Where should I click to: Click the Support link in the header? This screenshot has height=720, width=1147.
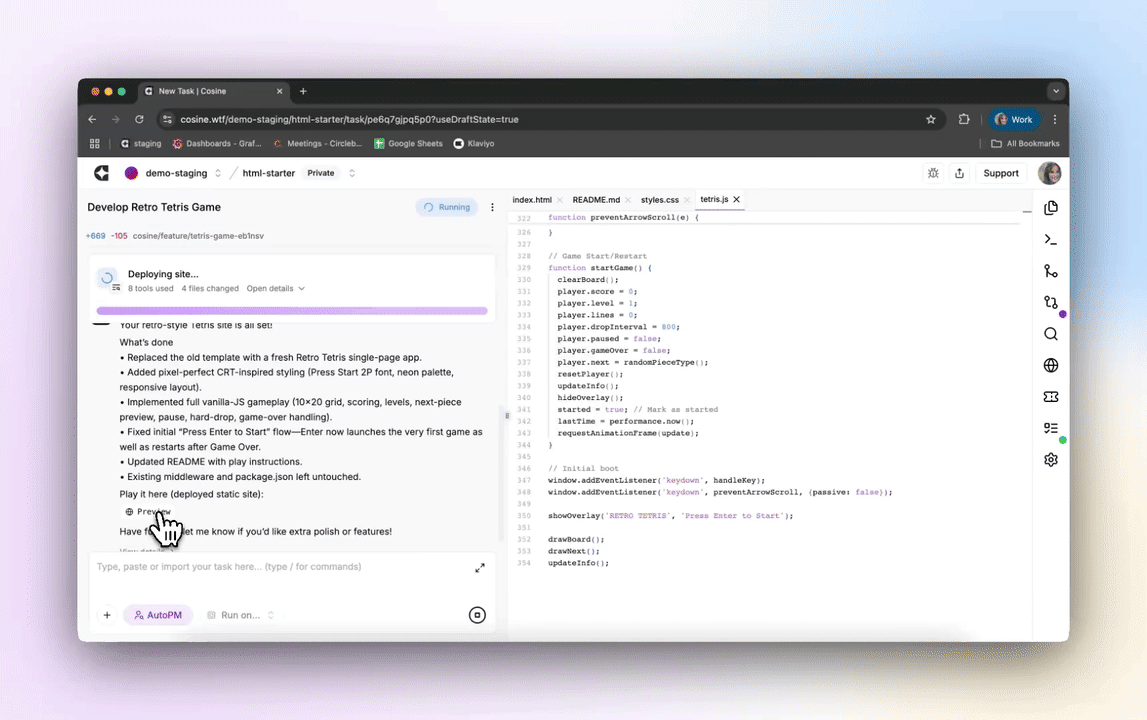point(1000,172)
